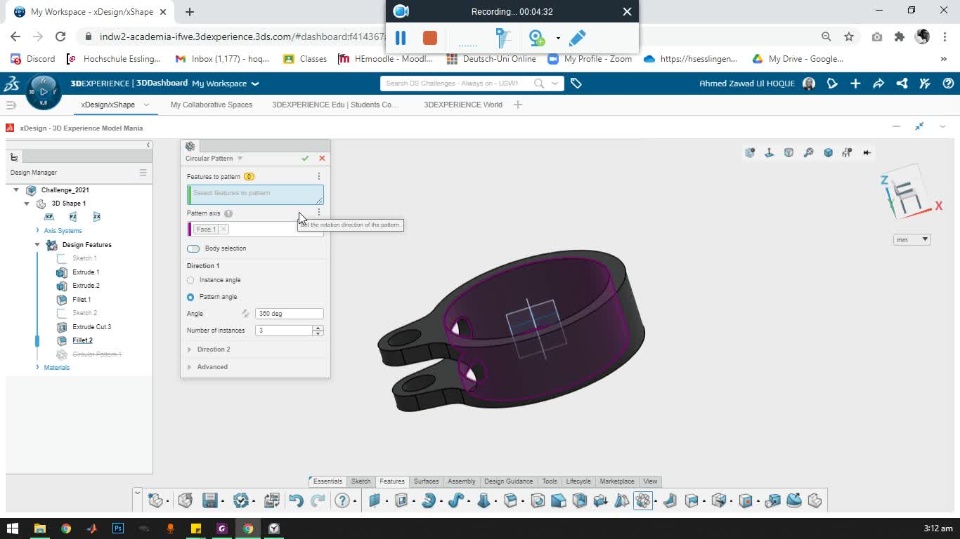The height and width of the screenshot is (539, 960).
Task: Click the reverse direction icon beside Angle
Action: [x=246, y=314]
